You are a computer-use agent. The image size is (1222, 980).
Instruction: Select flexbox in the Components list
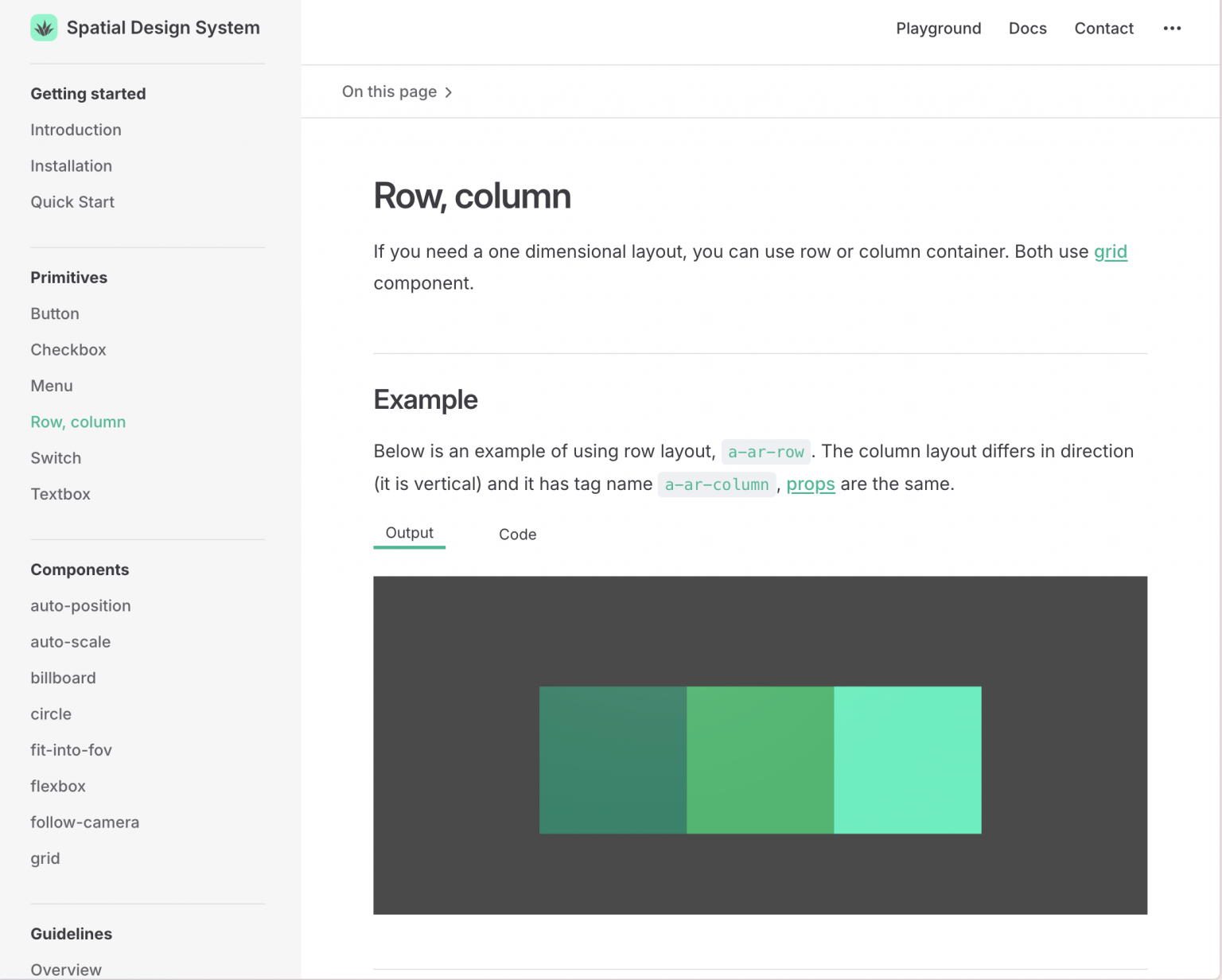58,786
